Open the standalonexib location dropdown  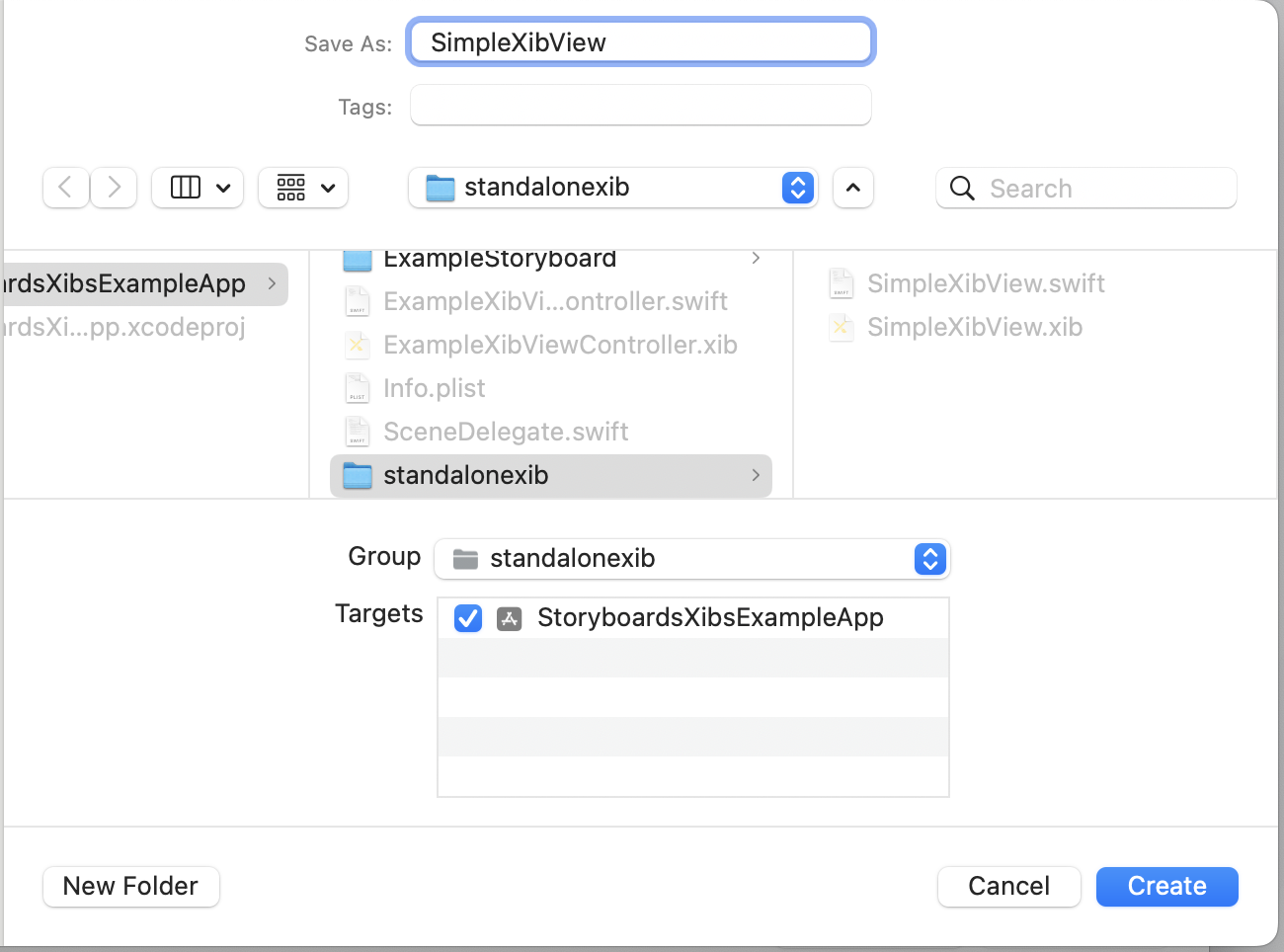(x=796, y=188)
